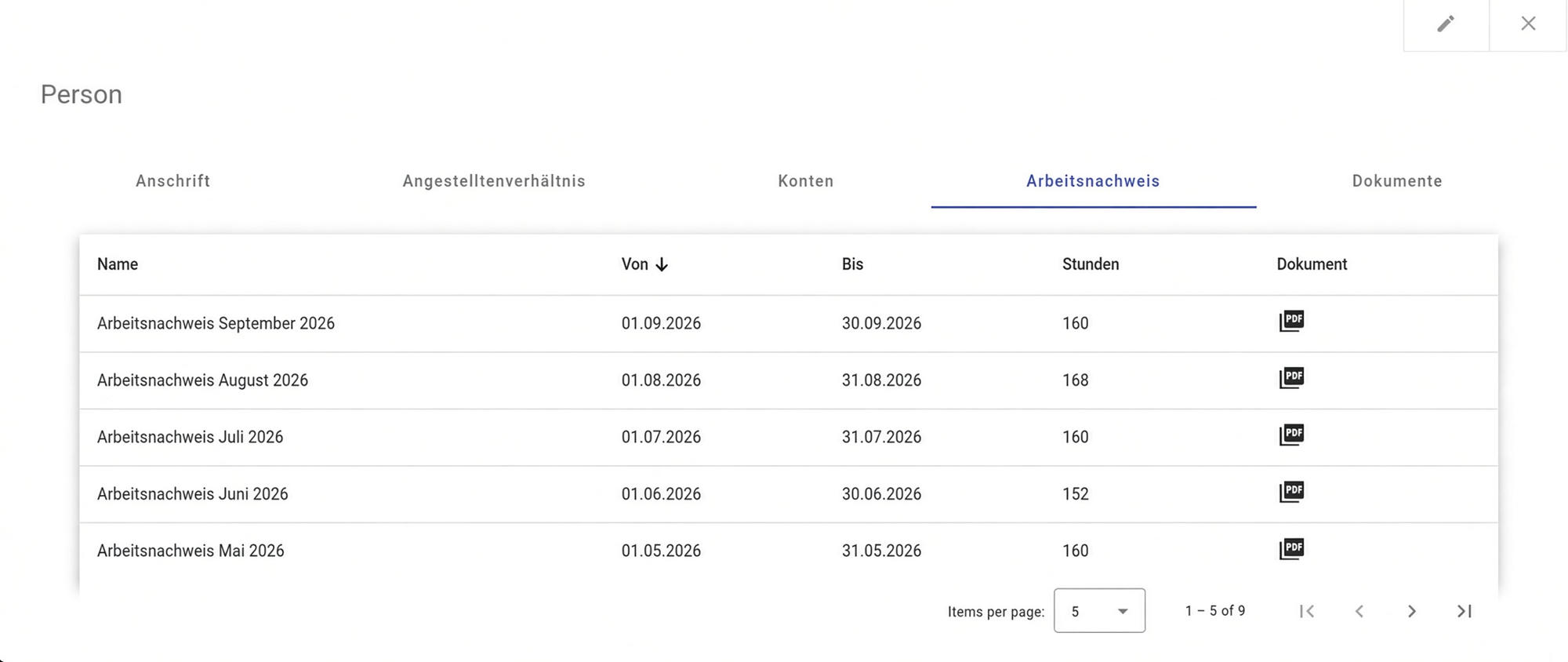
Task: Select the Arbeitsnachweis tab
Action: 1093,181
